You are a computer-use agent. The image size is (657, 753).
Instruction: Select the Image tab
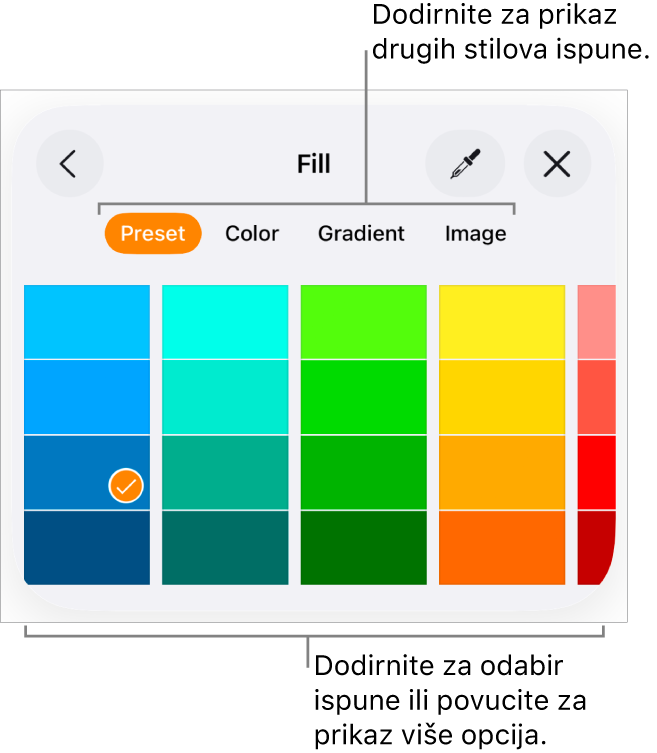[x=475, y=234]
